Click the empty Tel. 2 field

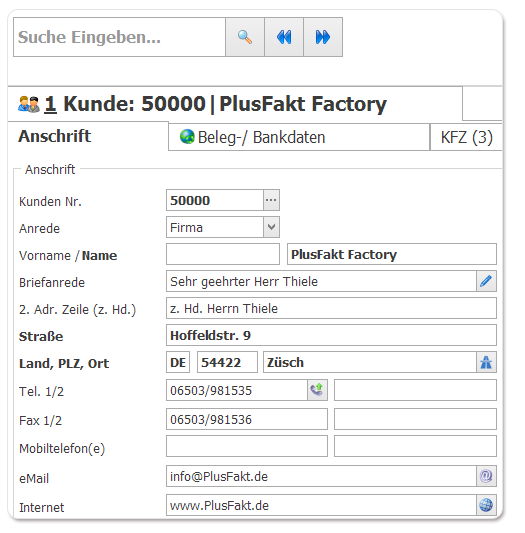pos(415,390)
